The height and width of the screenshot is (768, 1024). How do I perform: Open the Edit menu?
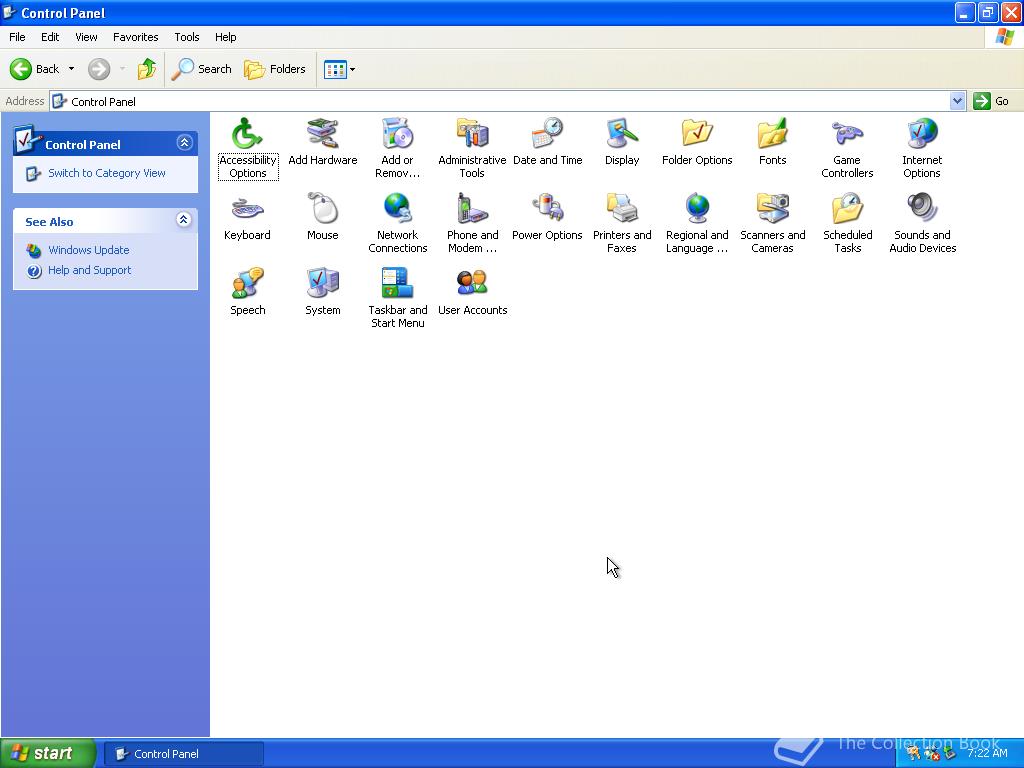click(x=50, y=37)
